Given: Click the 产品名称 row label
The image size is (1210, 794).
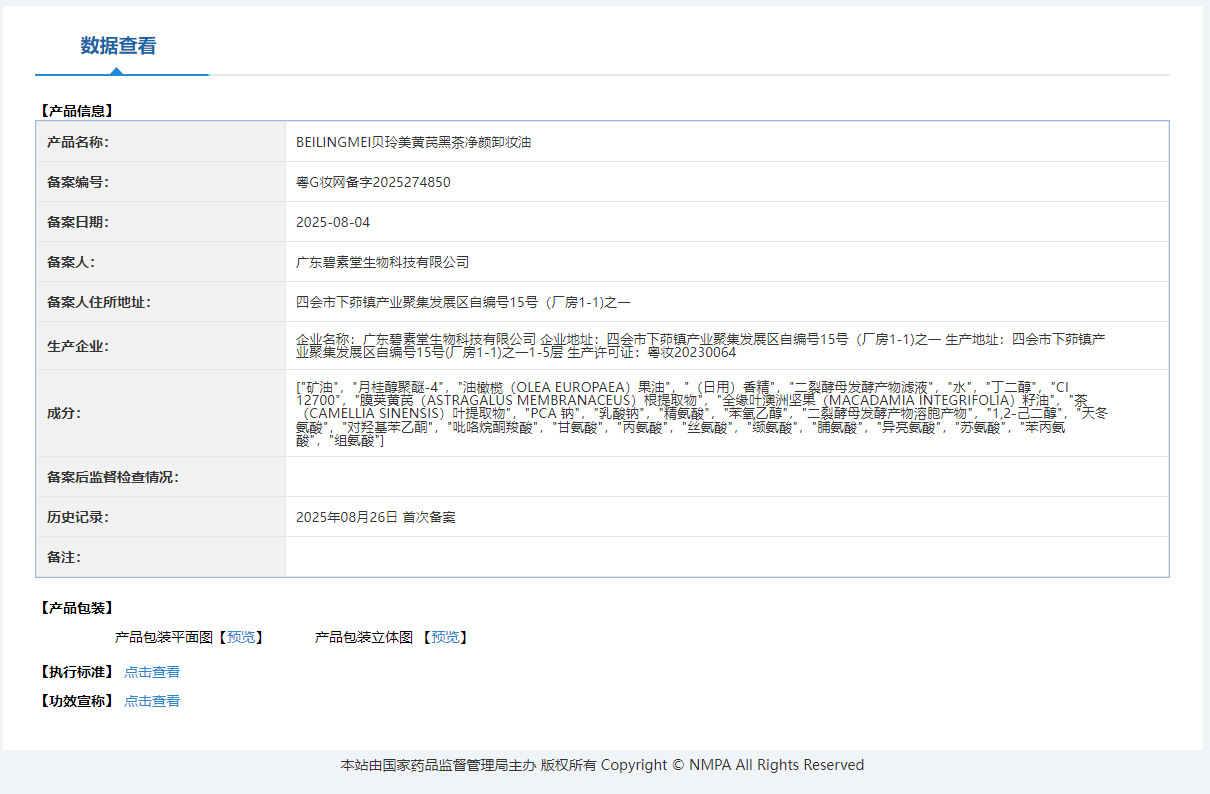Looking at the screenshot, I should pyautogui.click(x=78, y=142).
